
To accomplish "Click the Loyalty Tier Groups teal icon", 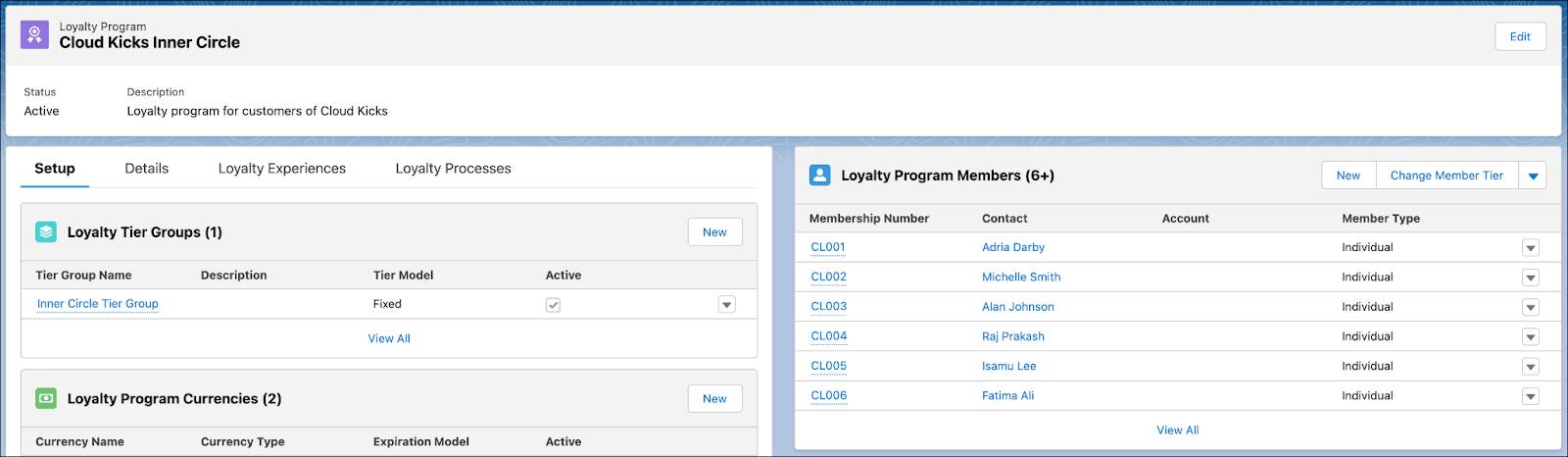I will (x=46, y=232).
